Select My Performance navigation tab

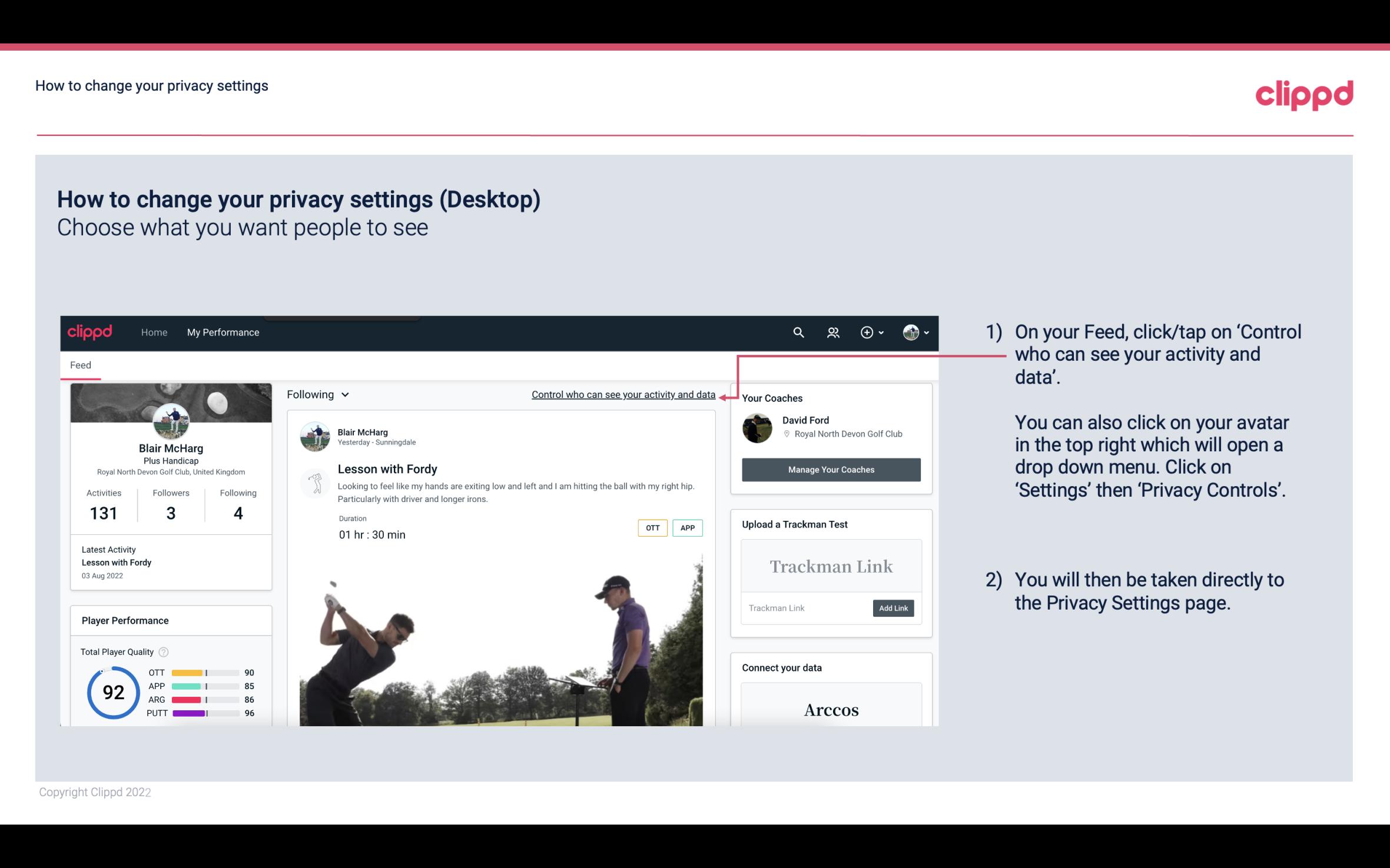[x=222, y=332]
